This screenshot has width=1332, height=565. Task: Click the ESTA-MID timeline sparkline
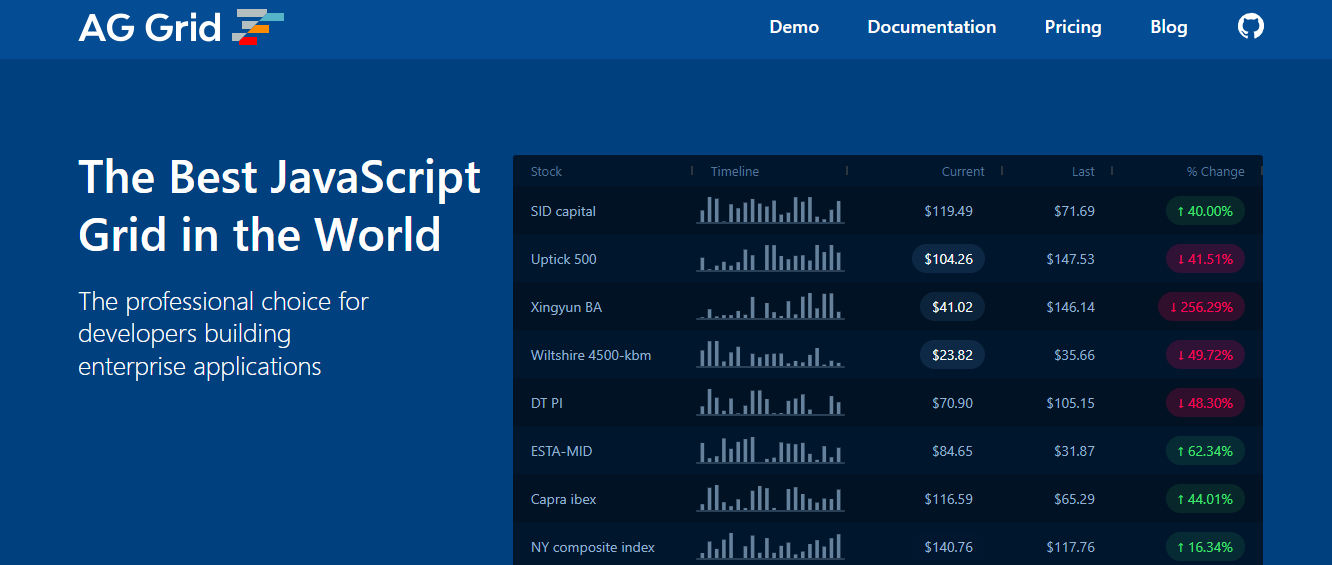(x=770, y=450)
